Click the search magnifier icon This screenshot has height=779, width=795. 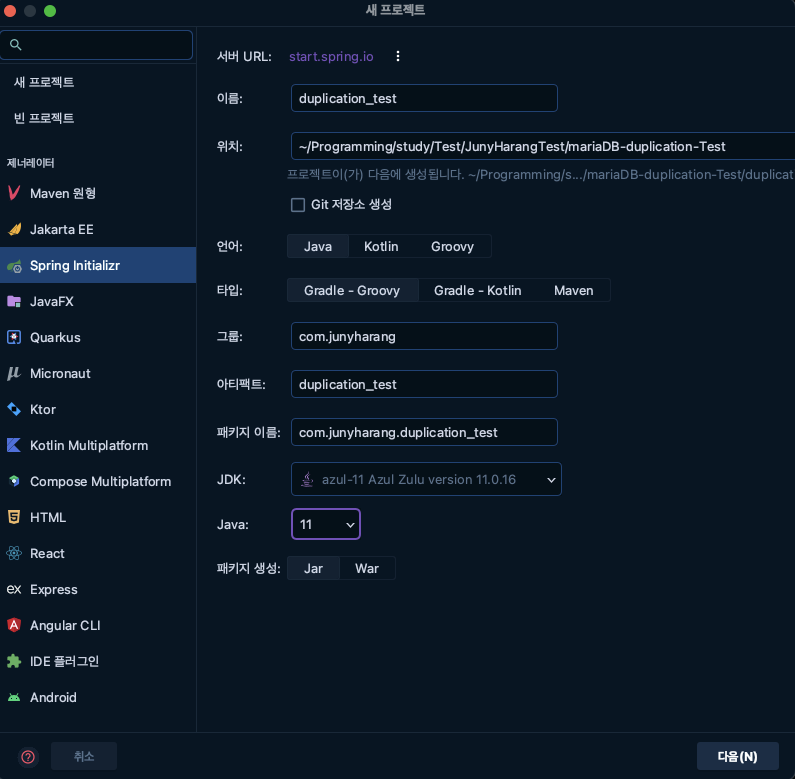click(16, 45)
